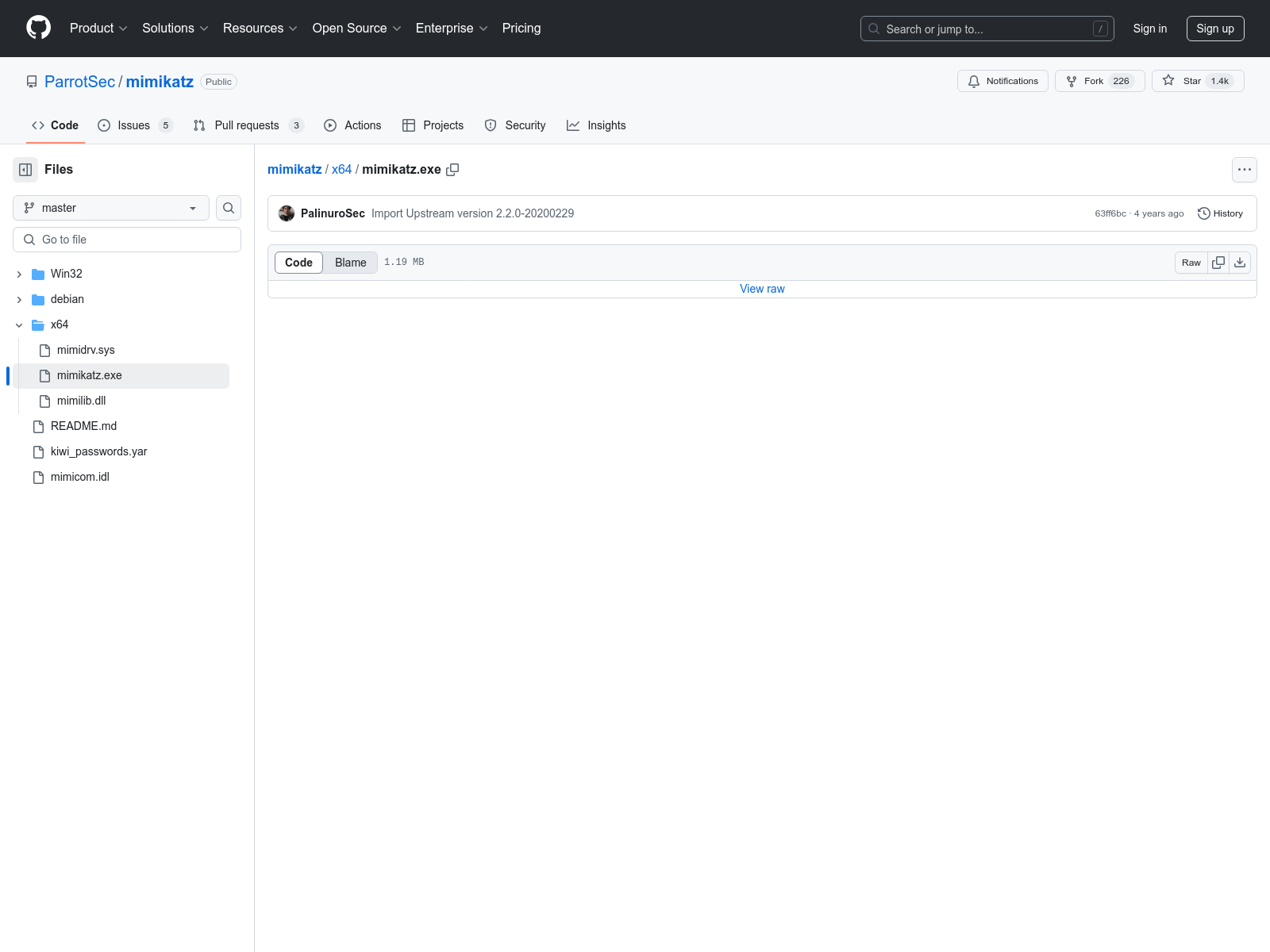Navigate to mimikatz breadcrumb root
Image resolution: width=1270 pixels, height=952 pixels.
click(x=294, y=170)
